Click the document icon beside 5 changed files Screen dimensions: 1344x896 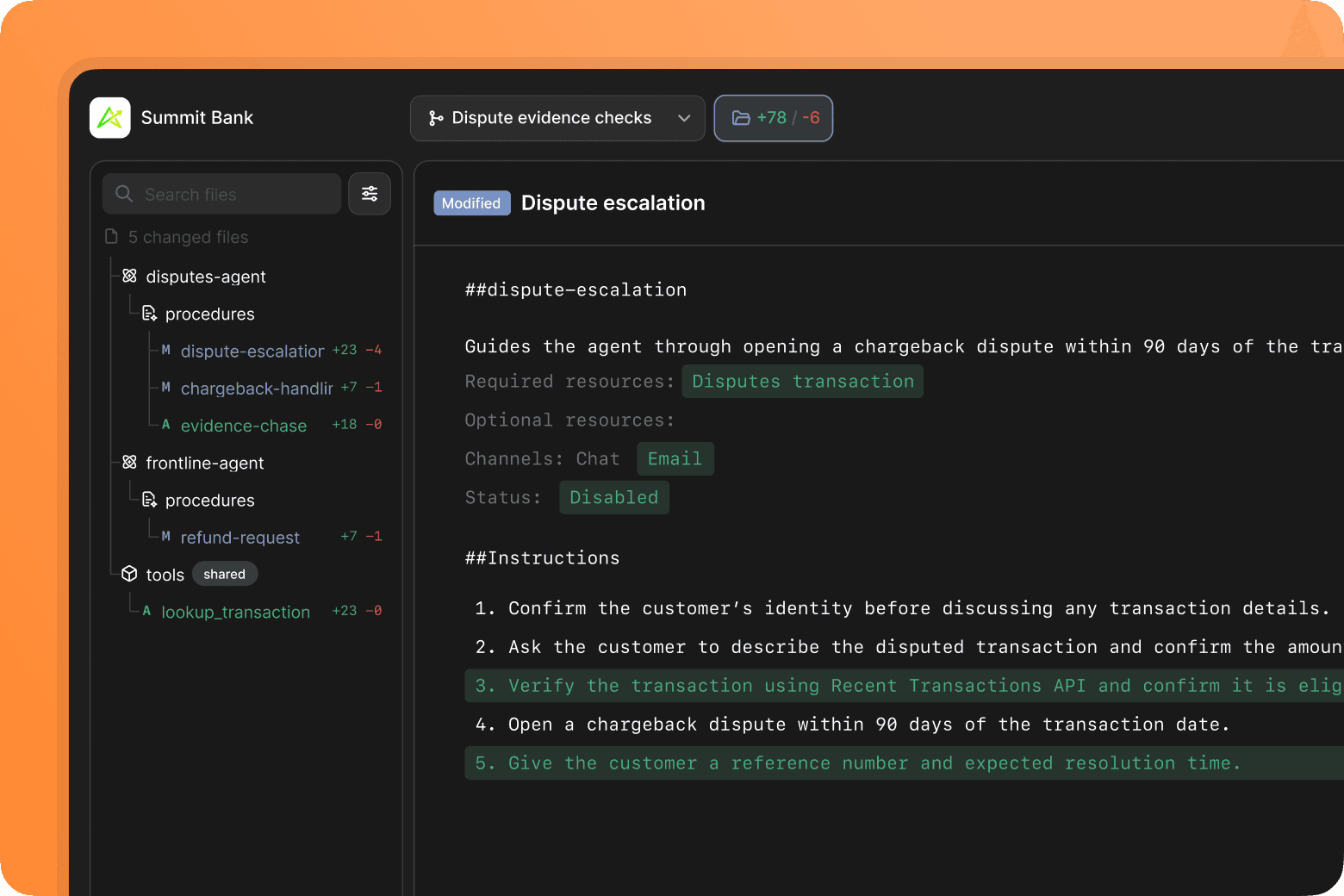(x=111, y=236)
